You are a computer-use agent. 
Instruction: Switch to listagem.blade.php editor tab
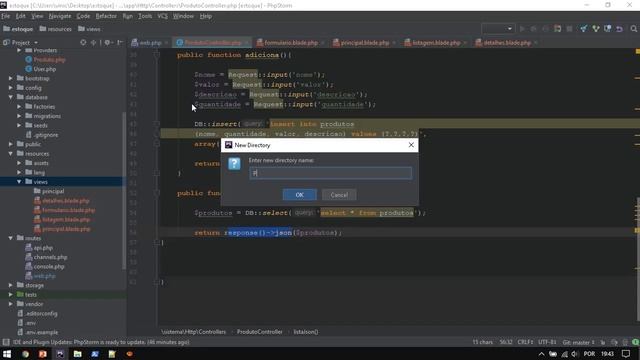point(436,42)
